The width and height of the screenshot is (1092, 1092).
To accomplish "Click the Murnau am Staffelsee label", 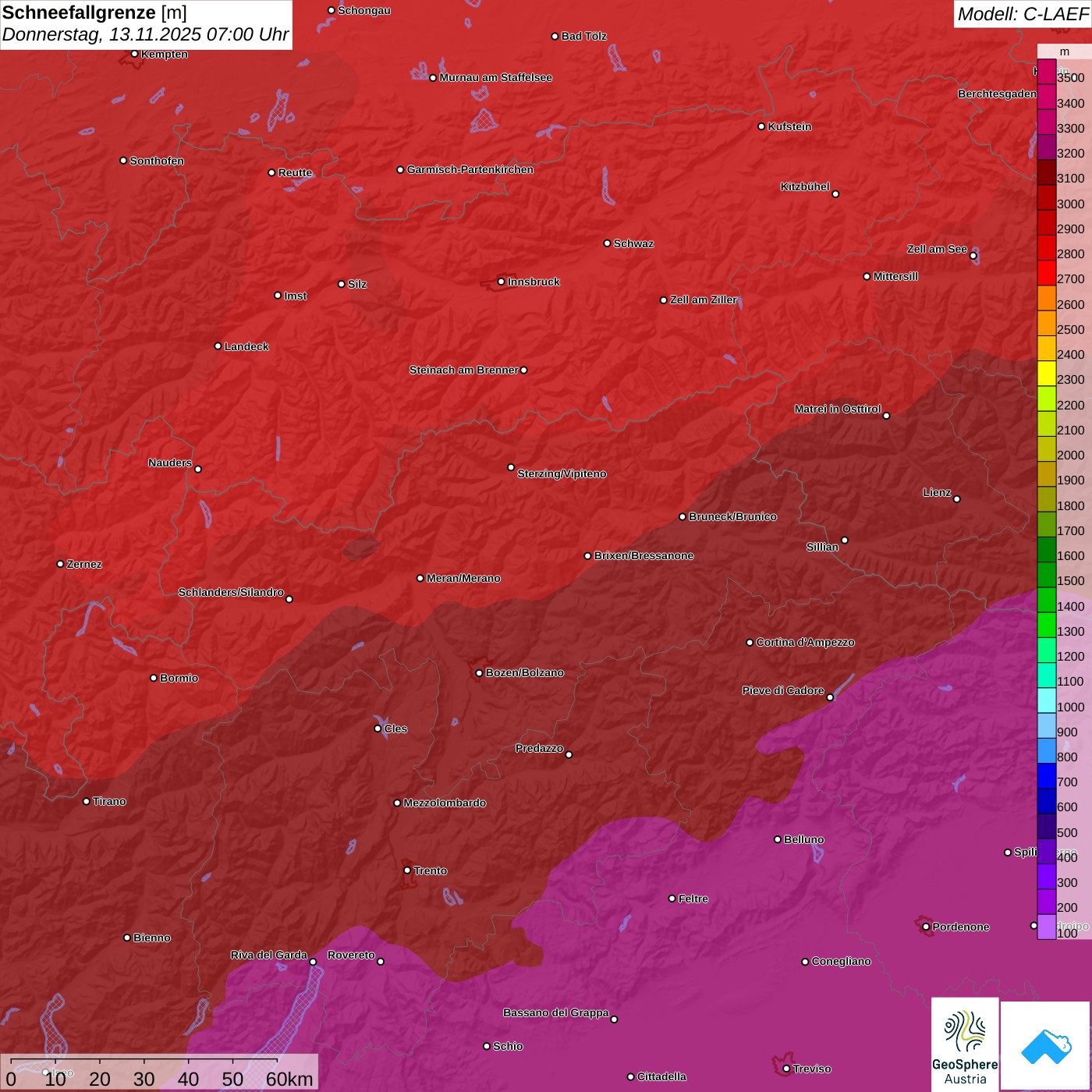I will [x=495, y=77].
